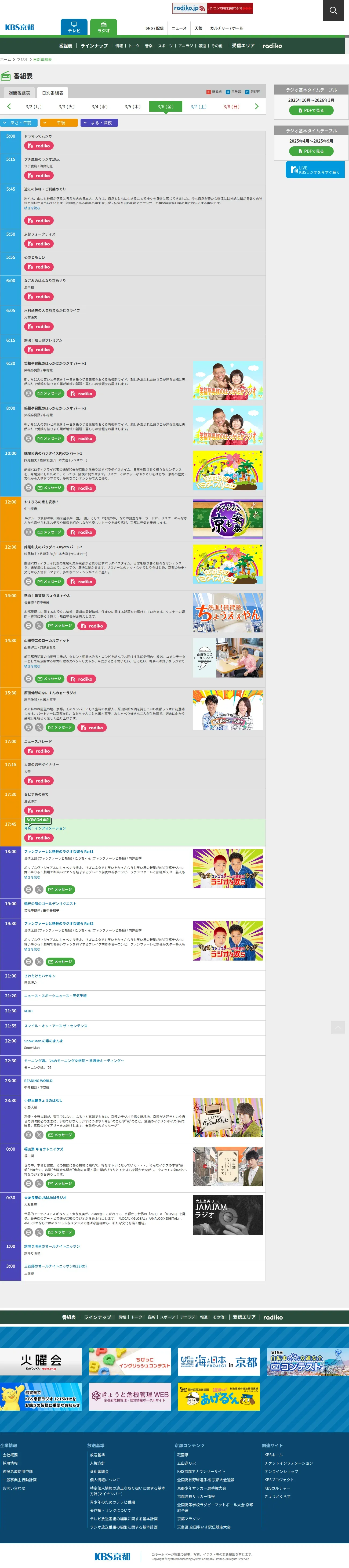Open the radiko.jp banner at top

coord(212,9)
